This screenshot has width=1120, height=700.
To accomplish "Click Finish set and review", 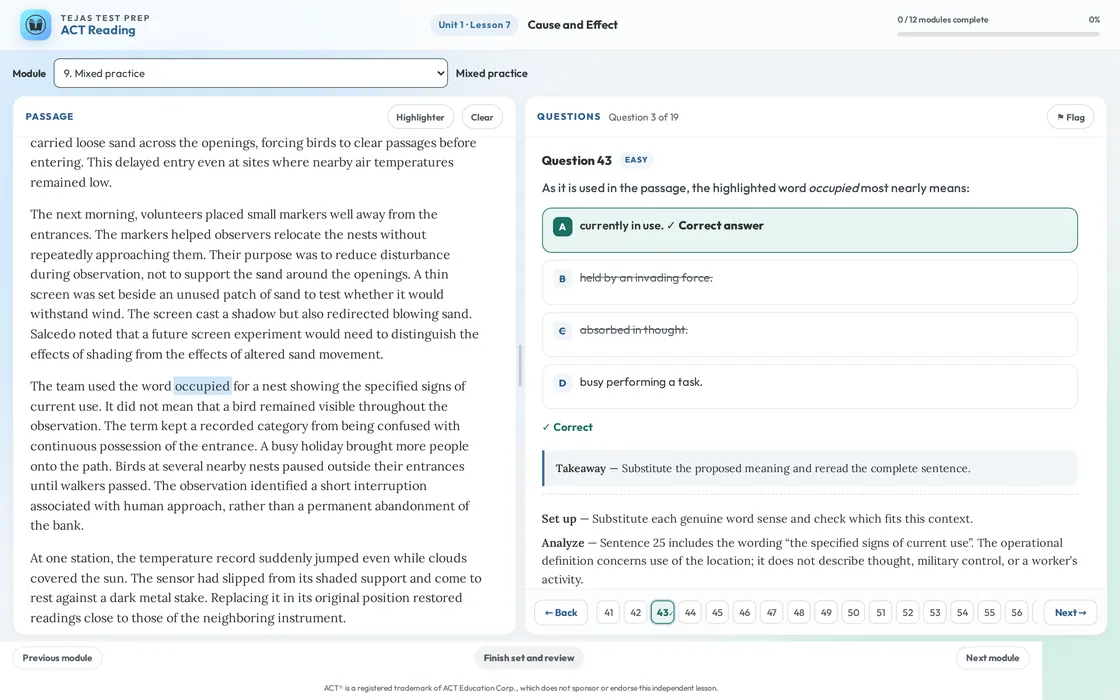I will (x=529, y=658).
